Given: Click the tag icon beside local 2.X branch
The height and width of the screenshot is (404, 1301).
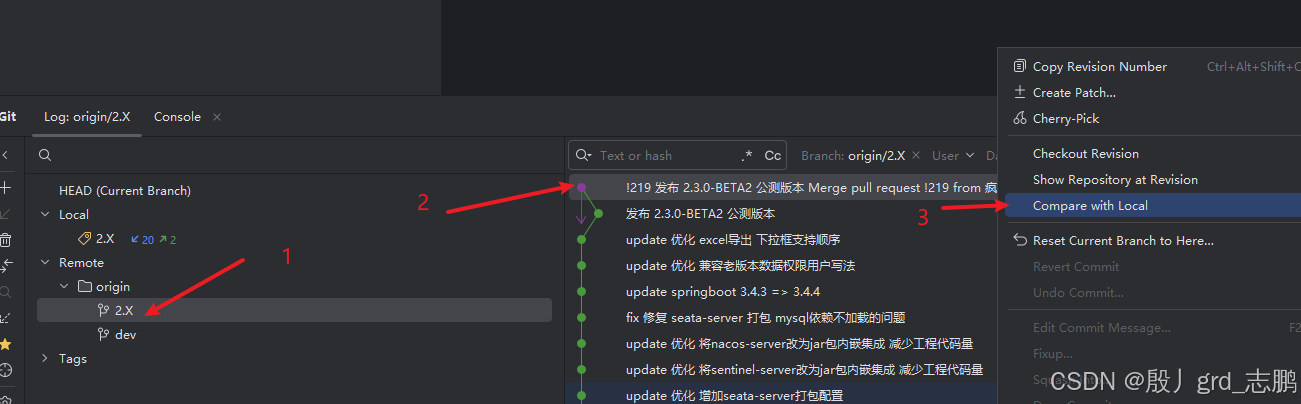Looking at the screenshot, I should coord(85,239).
